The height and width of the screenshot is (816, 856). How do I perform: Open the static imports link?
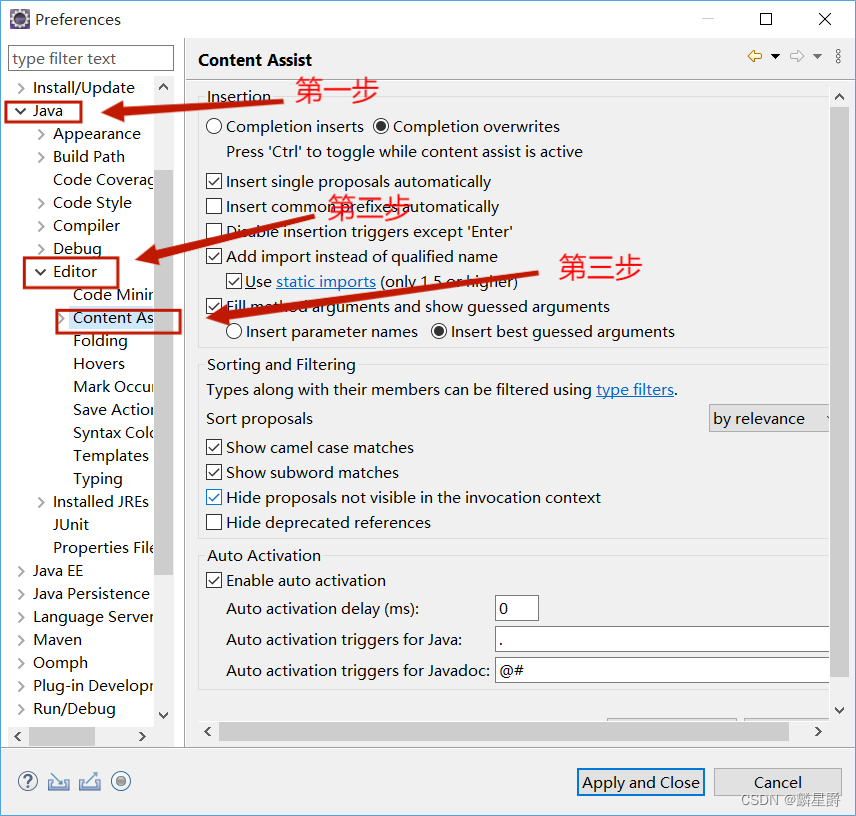(326, 282)
